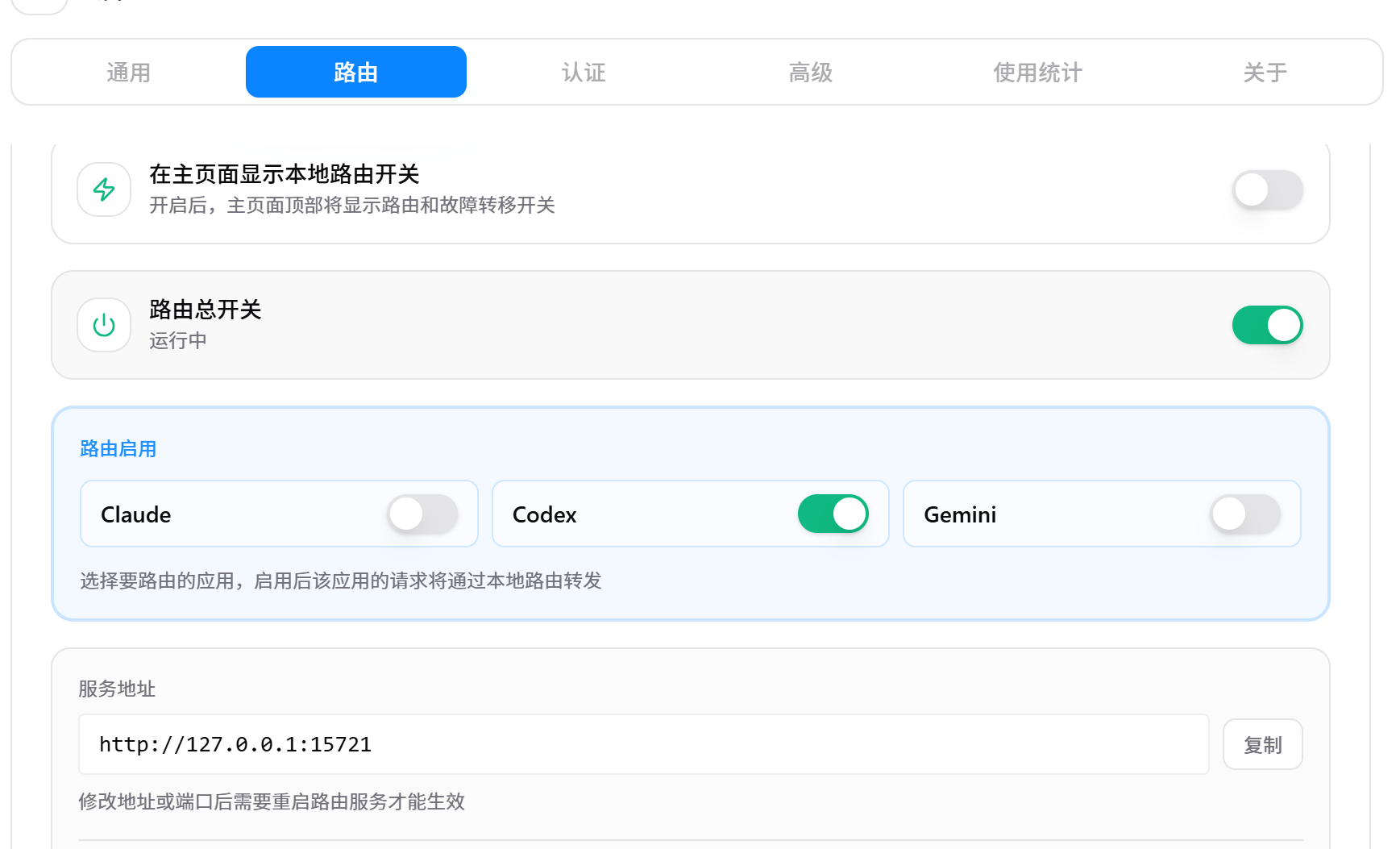Enable routing for Gemini
1400x849 pixels.
point(1244,514)
